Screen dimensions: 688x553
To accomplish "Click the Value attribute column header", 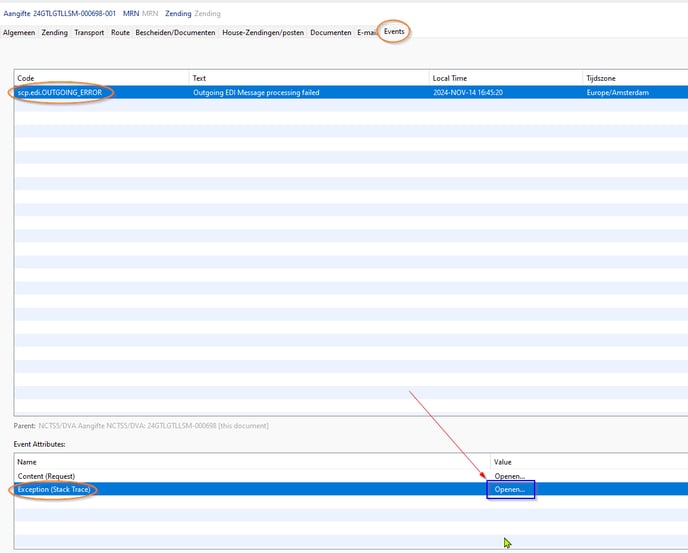I will pyautogui.click(x=589, y=462).
